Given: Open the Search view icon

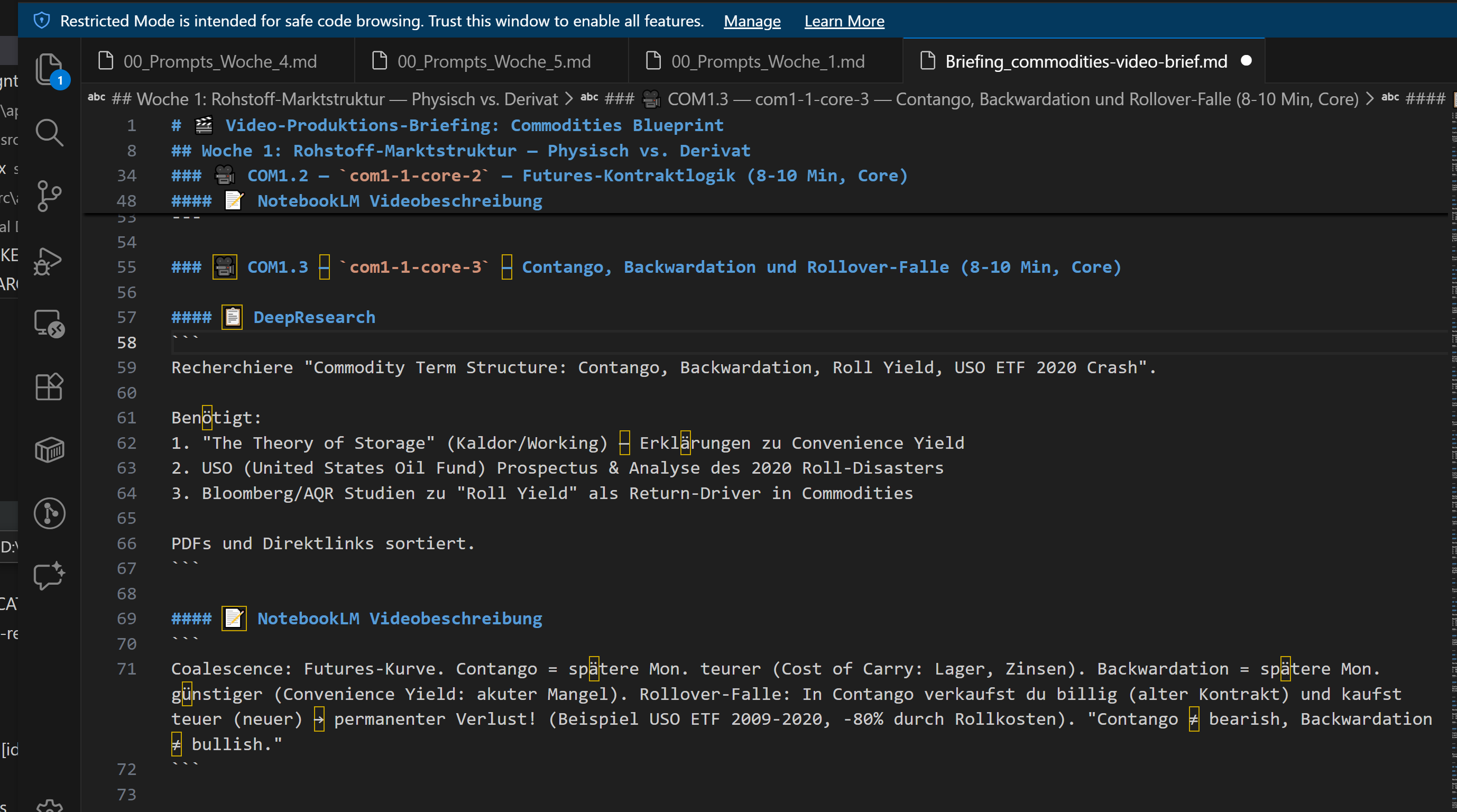Looking at the screenshot, I should point(50,133).
